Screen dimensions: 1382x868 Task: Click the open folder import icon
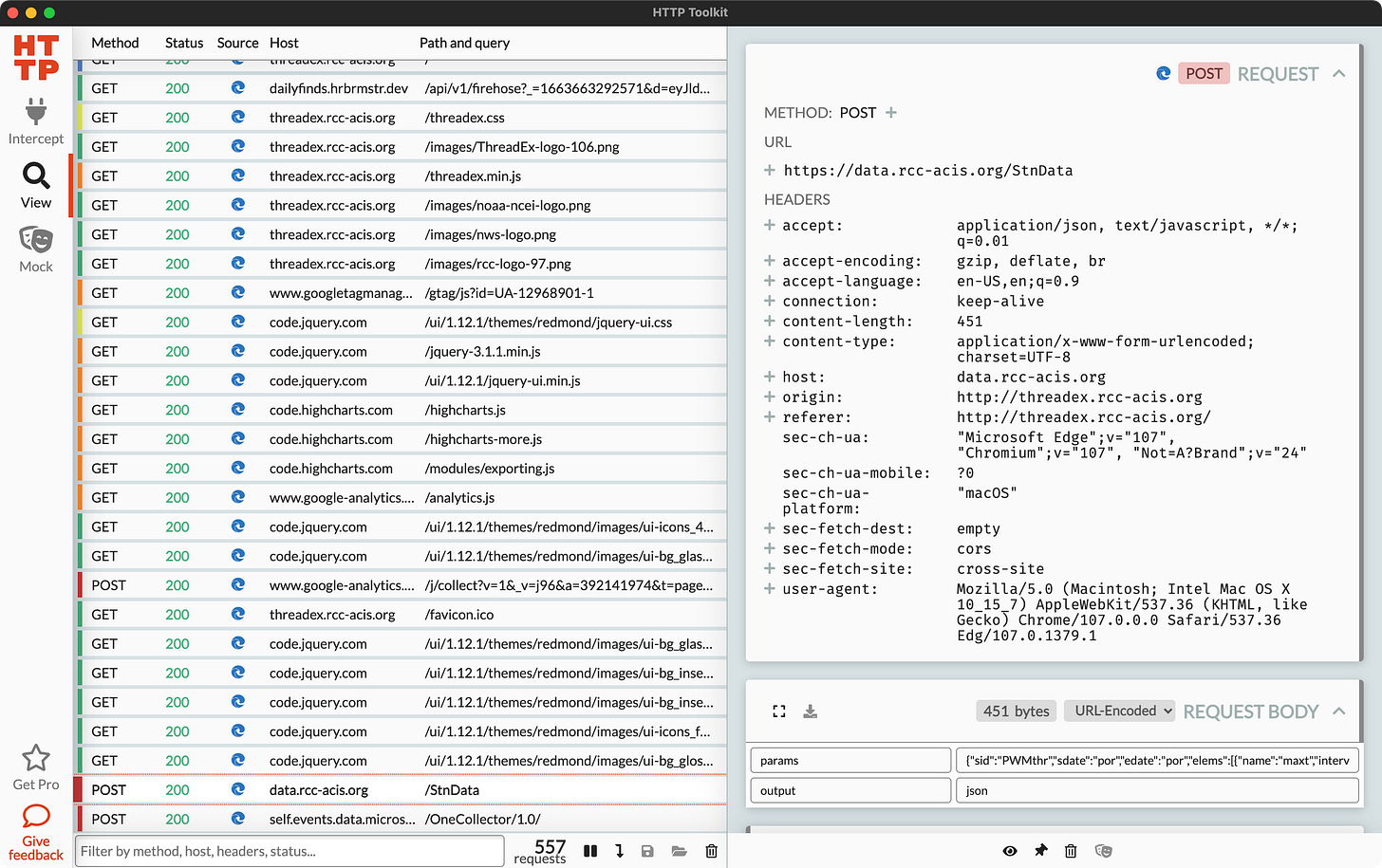click(x=679, y=851)
